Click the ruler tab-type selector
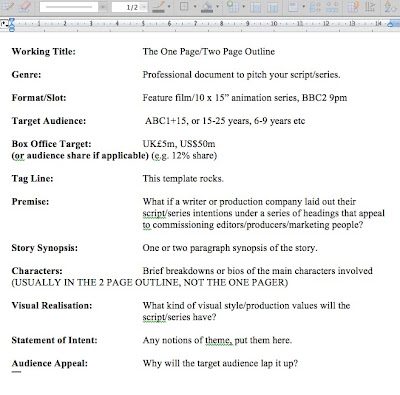 4,23
